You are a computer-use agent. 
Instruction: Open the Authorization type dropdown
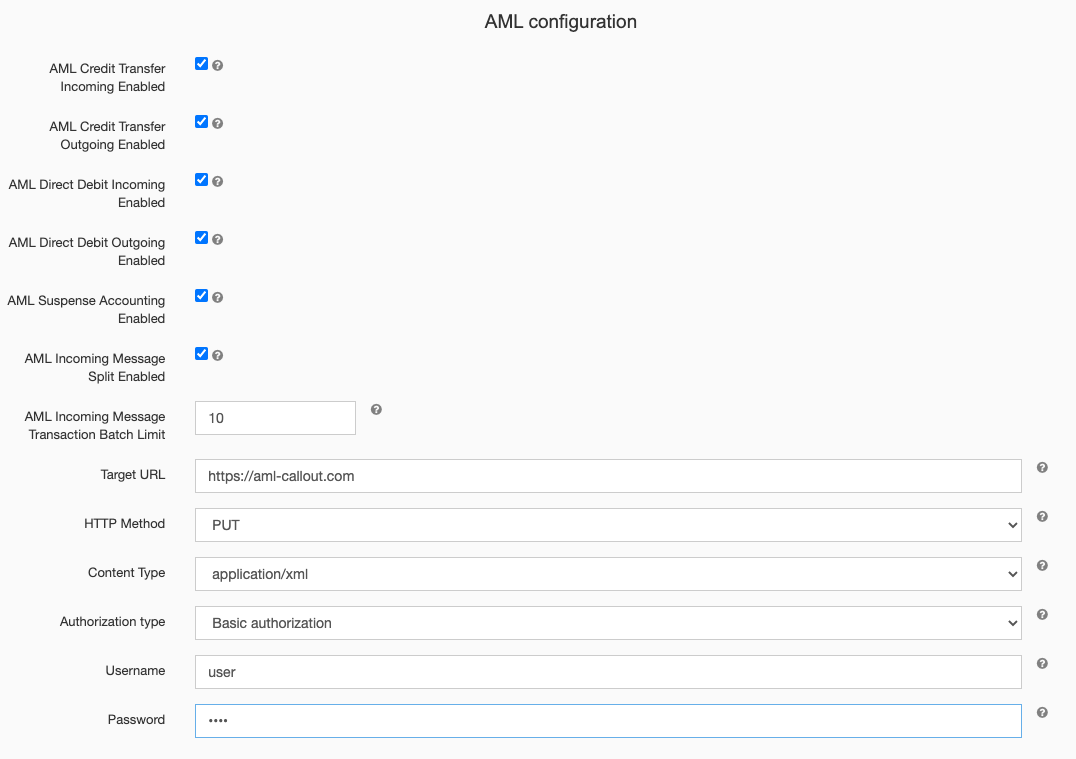[x=608, y=622]
